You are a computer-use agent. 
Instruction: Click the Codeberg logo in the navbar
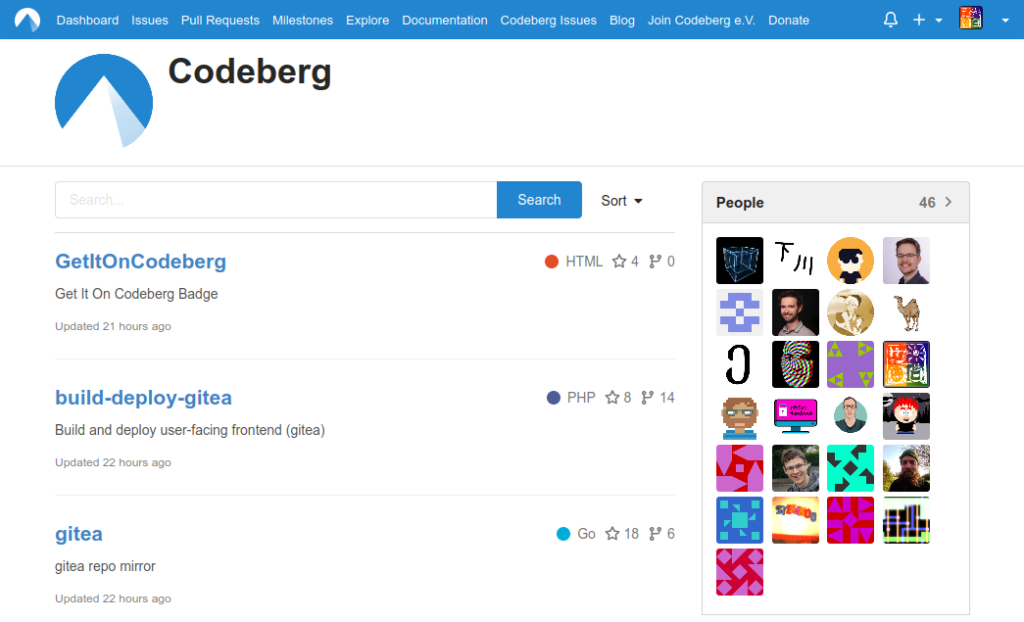click(x=26, y=19)
